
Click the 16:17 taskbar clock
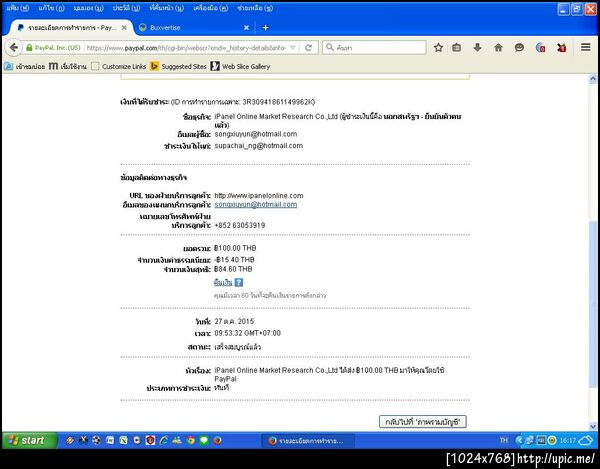[567, 440]
